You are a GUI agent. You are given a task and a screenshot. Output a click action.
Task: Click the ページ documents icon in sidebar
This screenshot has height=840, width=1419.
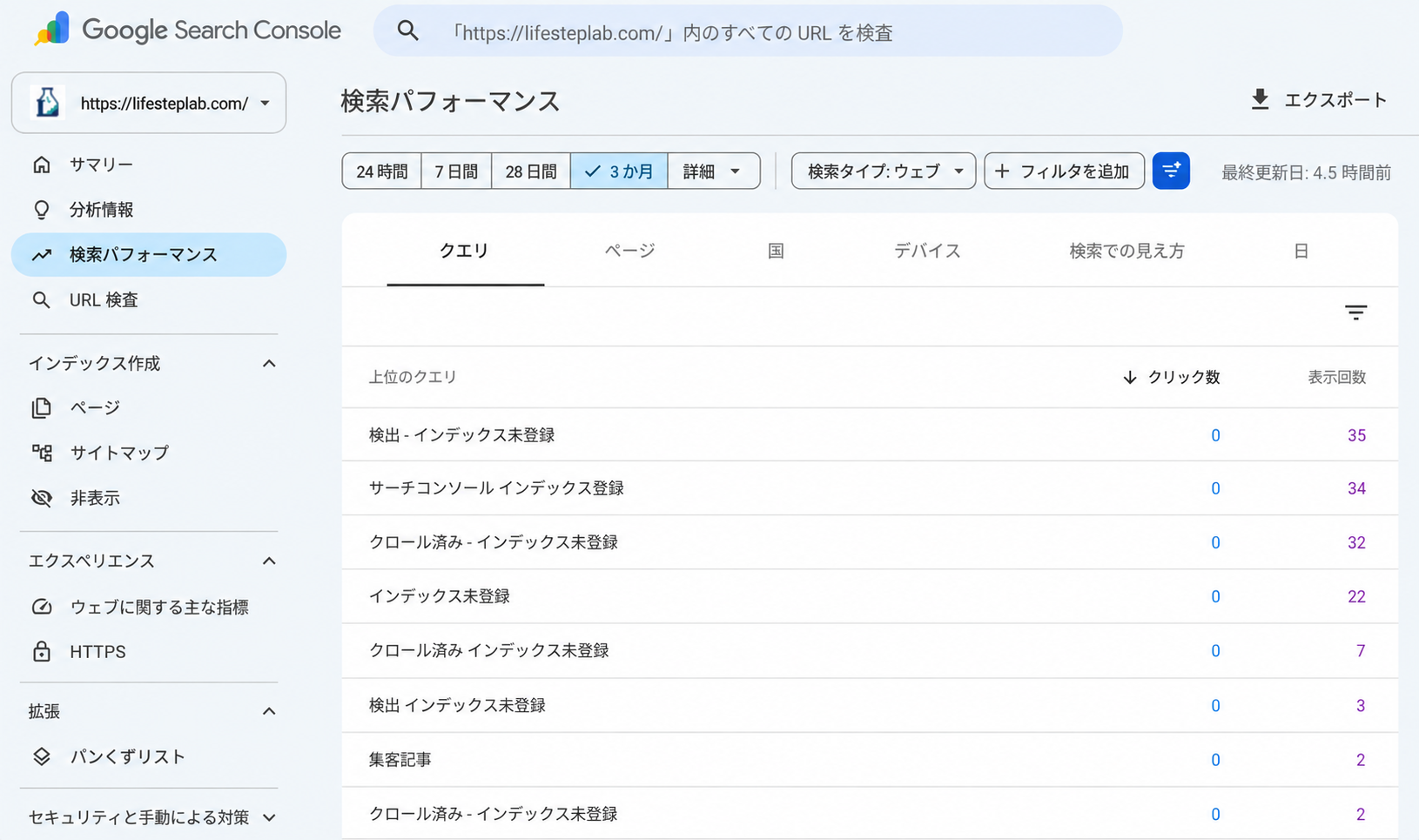[41, 407]
